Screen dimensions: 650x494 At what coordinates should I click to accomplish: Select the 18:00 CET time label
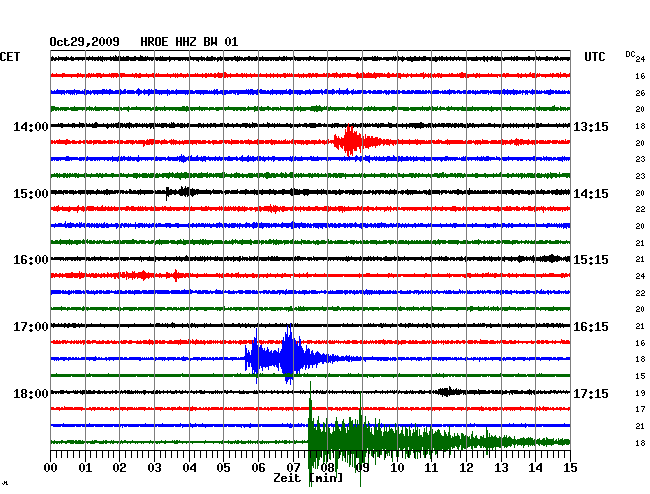[x=31, y=393]
